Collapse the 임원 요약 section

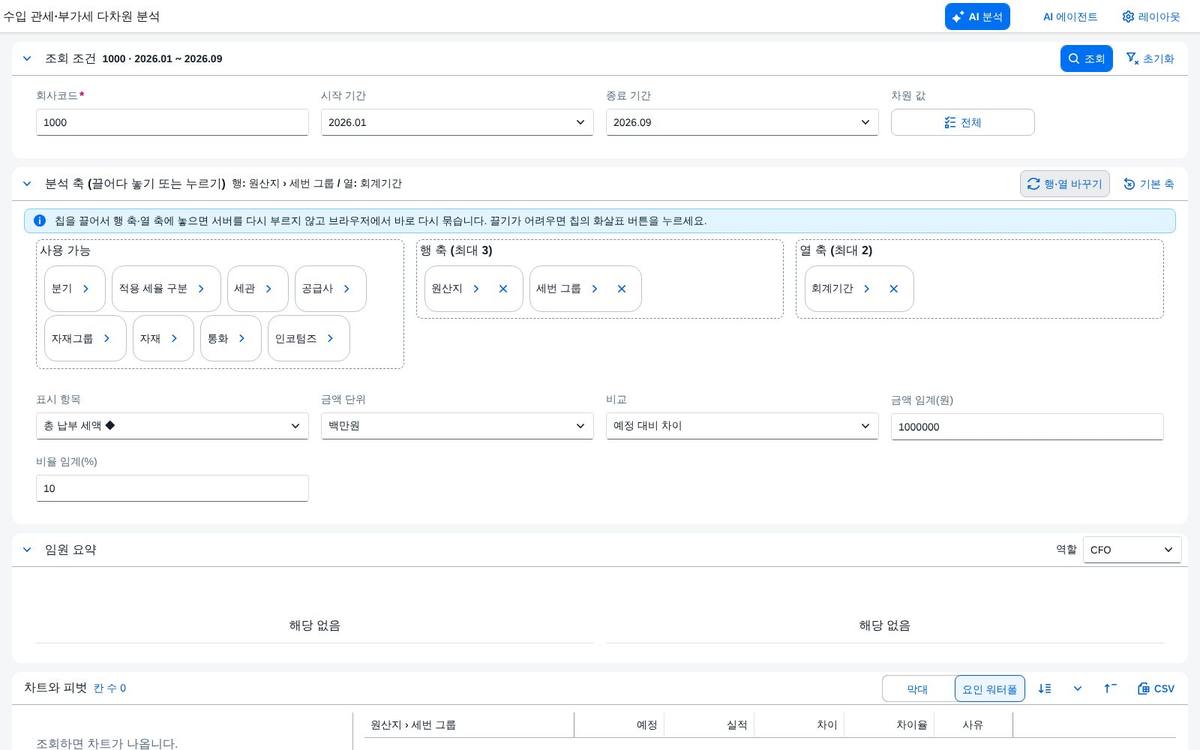27,550
